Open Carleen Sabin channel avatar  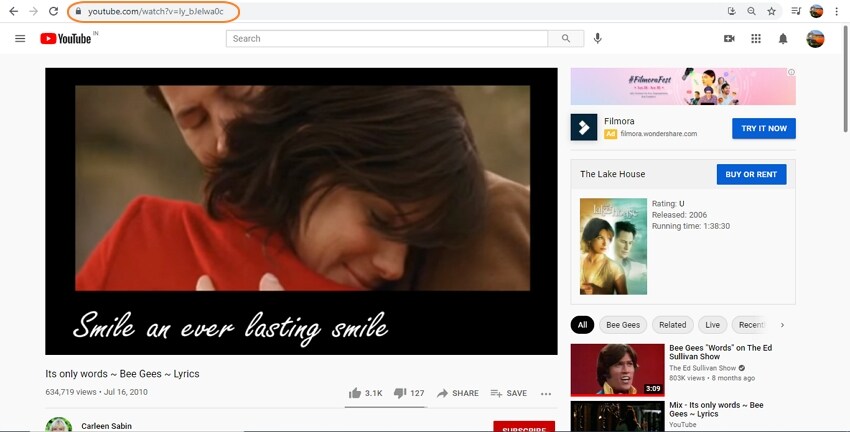pos(59,425)
